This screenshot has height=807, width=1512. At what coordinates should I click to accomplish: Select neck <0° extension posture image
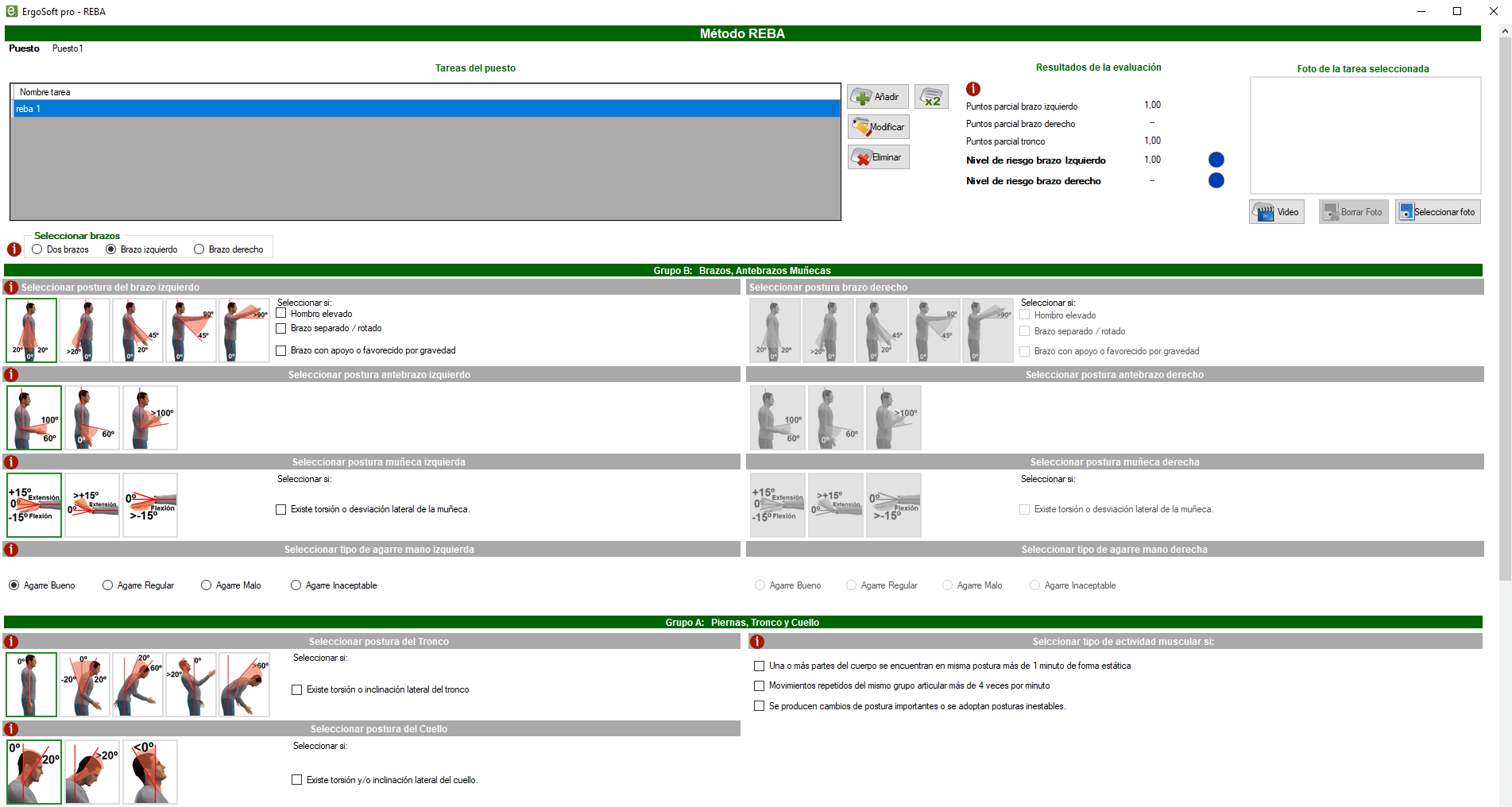pos(150,772)
